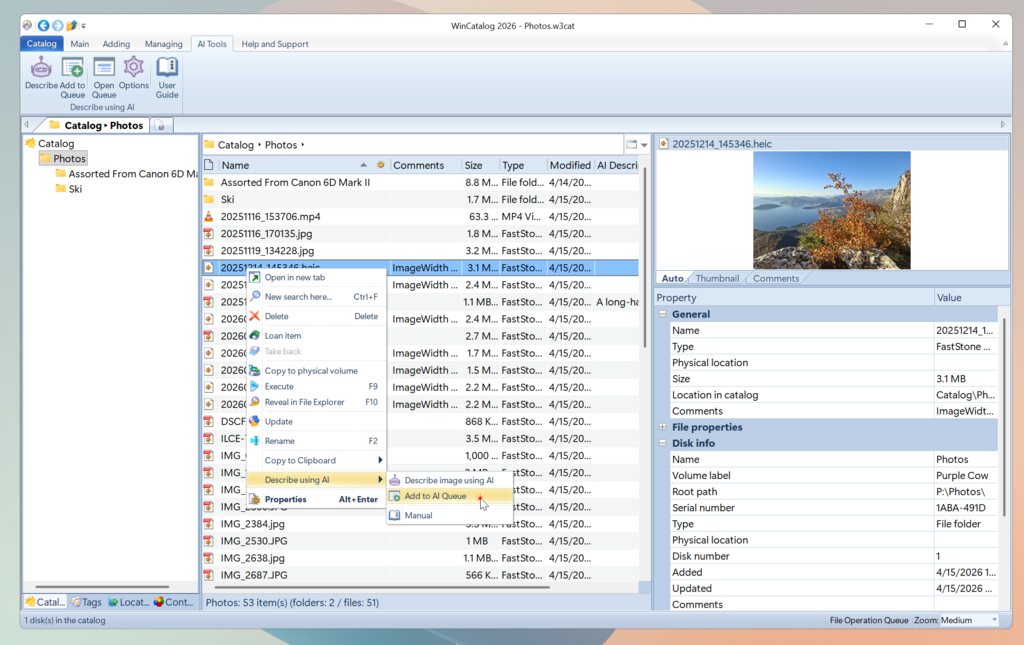This screenshot has height=645, width=1024.
Task: Click File Operation Queue in status bar
Action: click(868, 620)
